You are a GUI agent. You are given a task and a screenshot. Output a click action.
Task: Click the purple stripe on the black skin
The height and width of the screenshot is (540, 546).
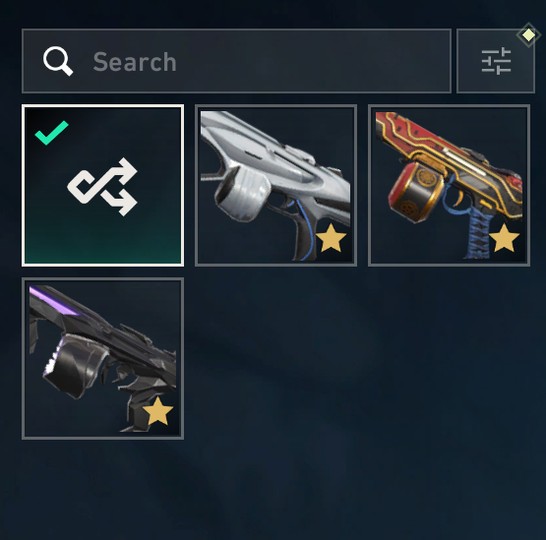pos(52,301)
